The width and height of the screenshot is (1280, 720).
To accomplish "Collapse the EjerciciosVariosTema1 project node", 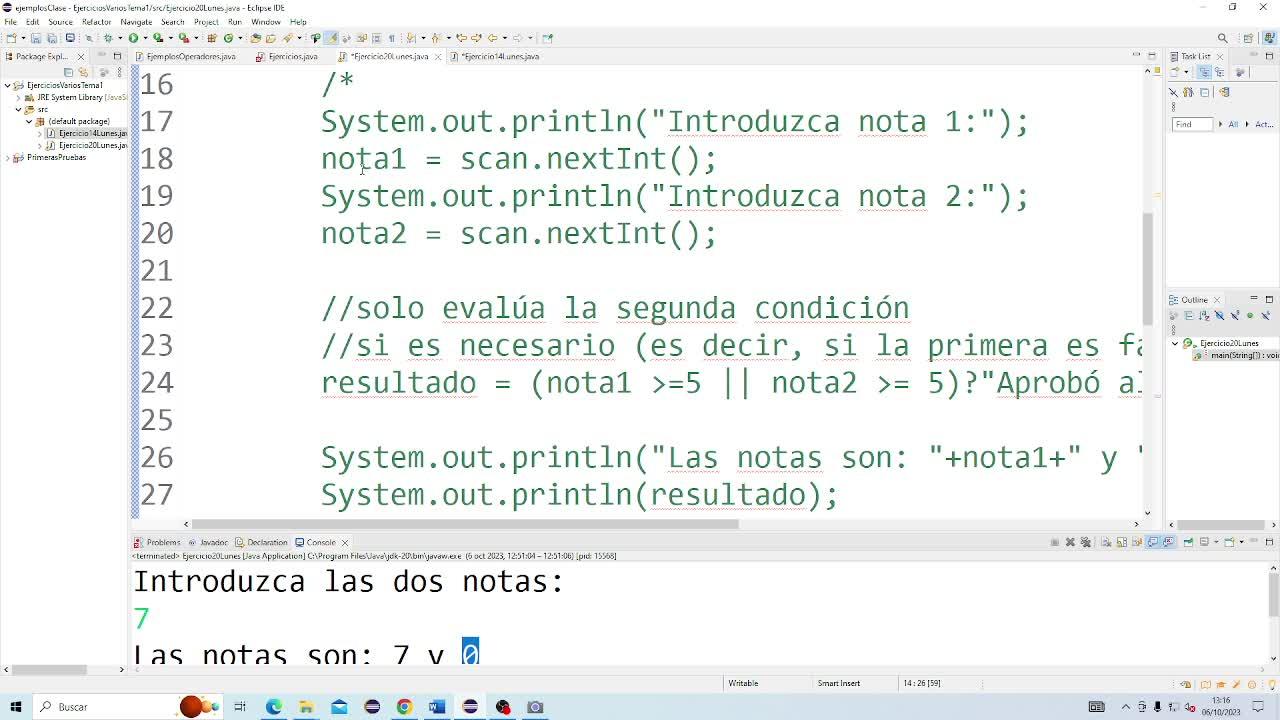I will [8, 85].
